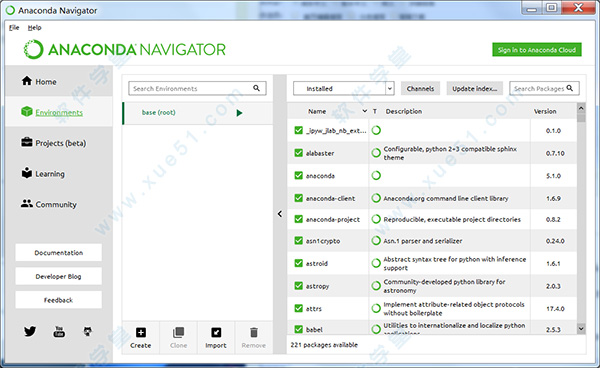
Task: Toggle the alabaster package checkbox
Action: (298, 153)
